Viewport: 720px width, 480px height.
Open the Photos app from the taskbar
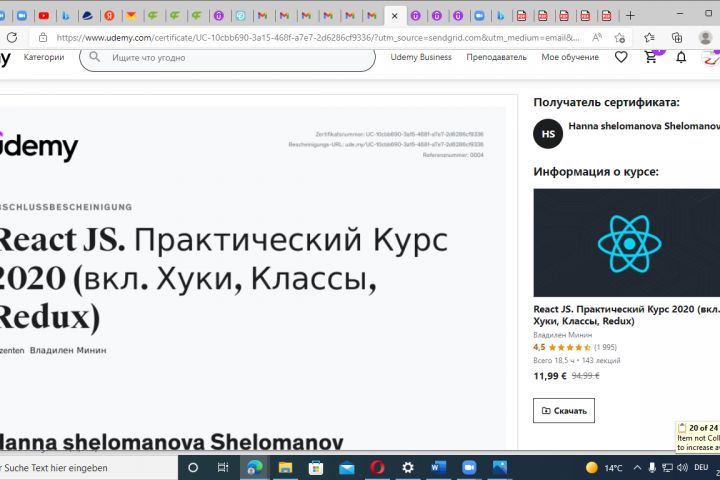coord(500,468)
